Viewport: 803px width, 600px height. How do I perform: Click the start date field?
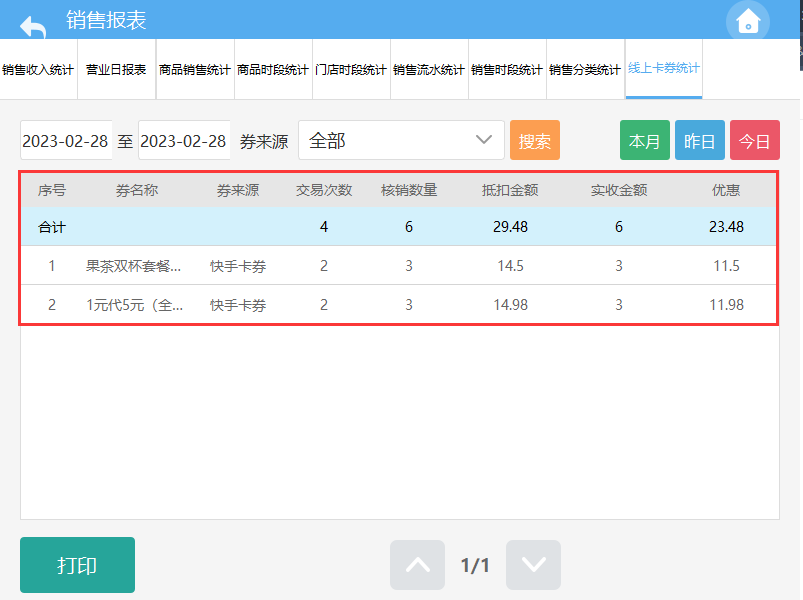click(66, 141)
